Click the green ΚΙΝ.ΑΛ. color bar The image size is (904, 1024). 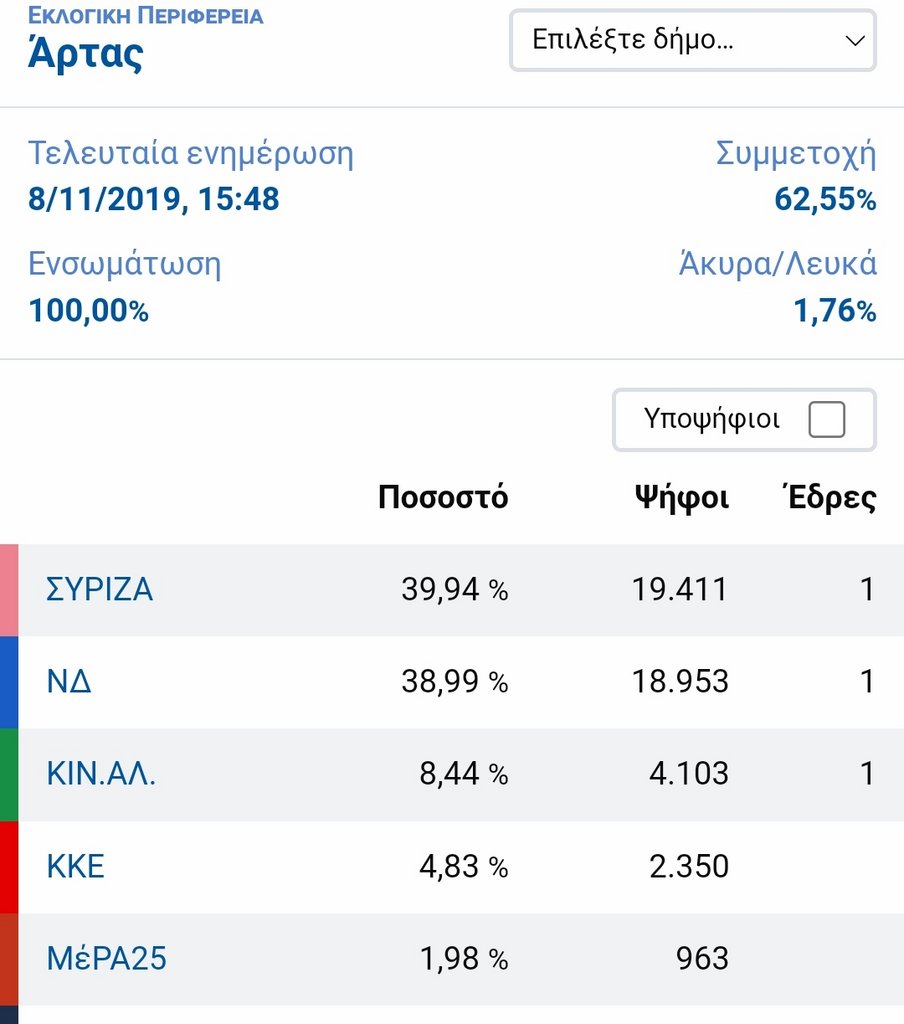9,774
